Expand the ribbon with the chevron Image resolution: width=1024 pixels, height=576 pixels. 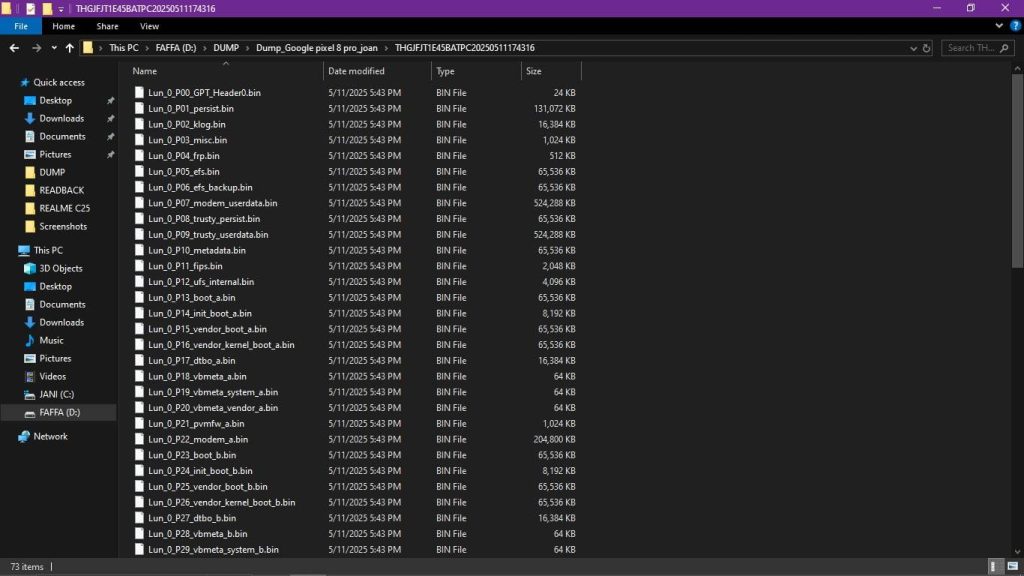(x=998, y=26)
